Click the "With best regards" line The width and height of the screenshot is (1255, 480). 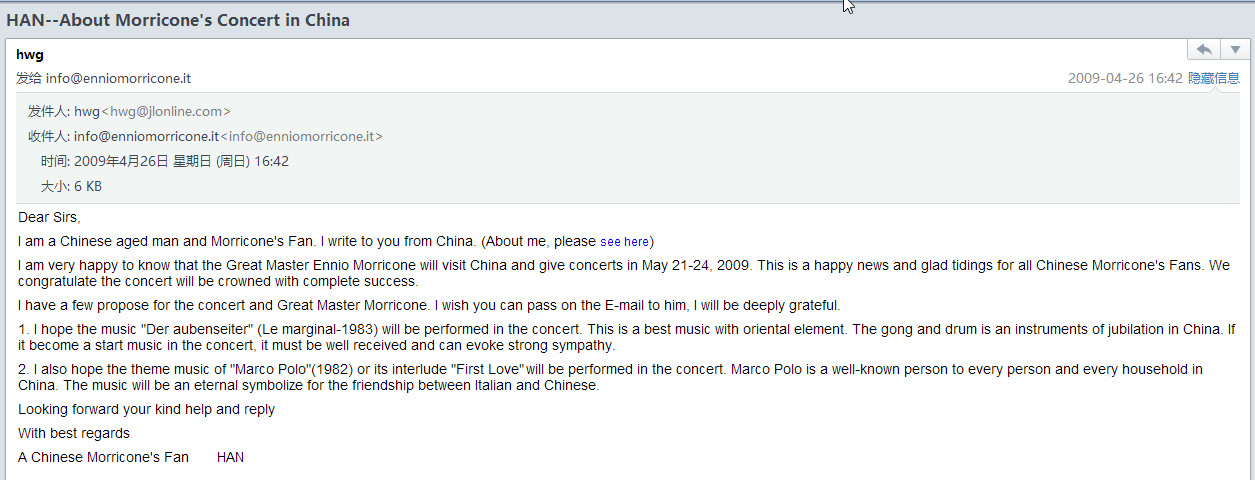74,433
